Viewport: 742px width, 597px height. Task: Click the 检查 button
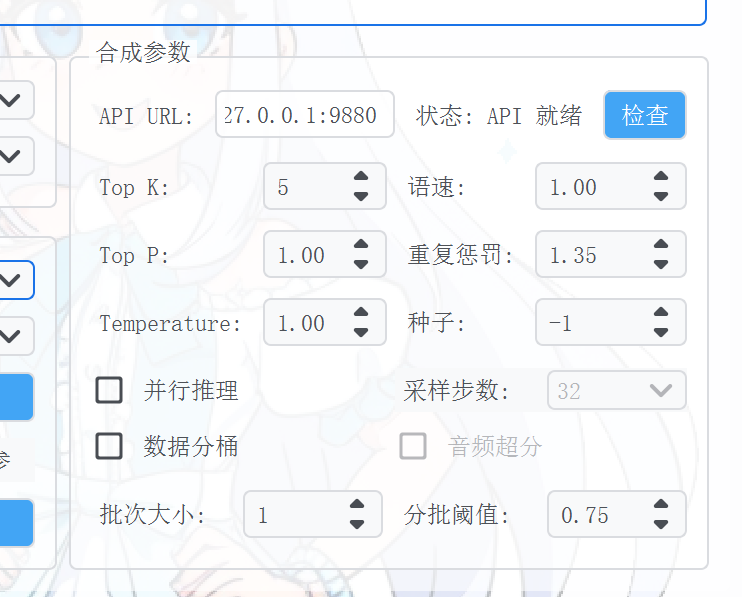pos(644,115)
